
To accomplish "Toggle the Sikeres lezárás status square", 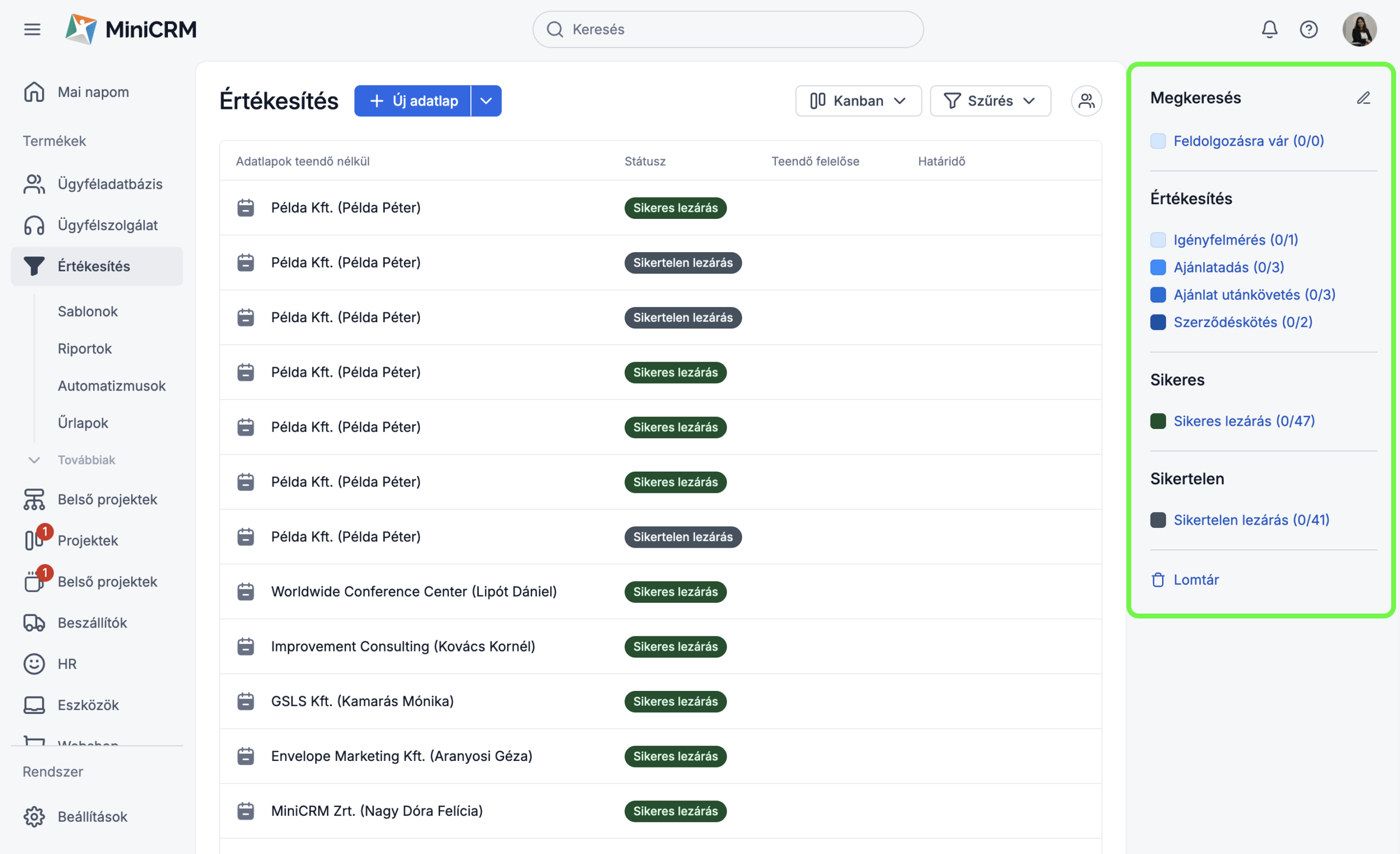I will [x=1157, y=421].
